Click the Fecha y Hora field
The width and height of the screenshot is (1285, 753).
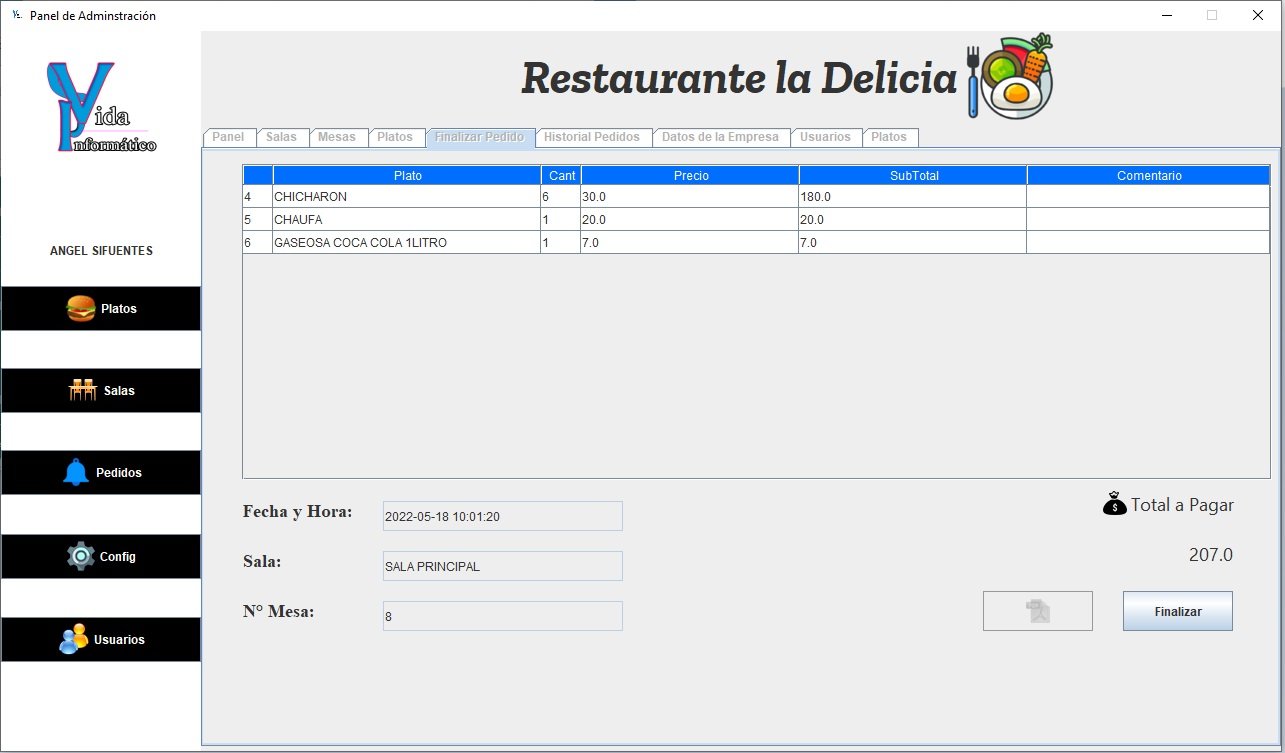tap(503, 516)
